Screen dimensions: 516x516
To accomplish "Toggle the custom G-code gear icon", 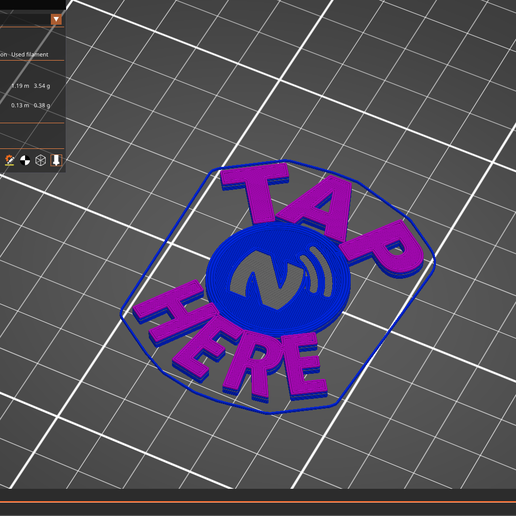I will [9, 160].
